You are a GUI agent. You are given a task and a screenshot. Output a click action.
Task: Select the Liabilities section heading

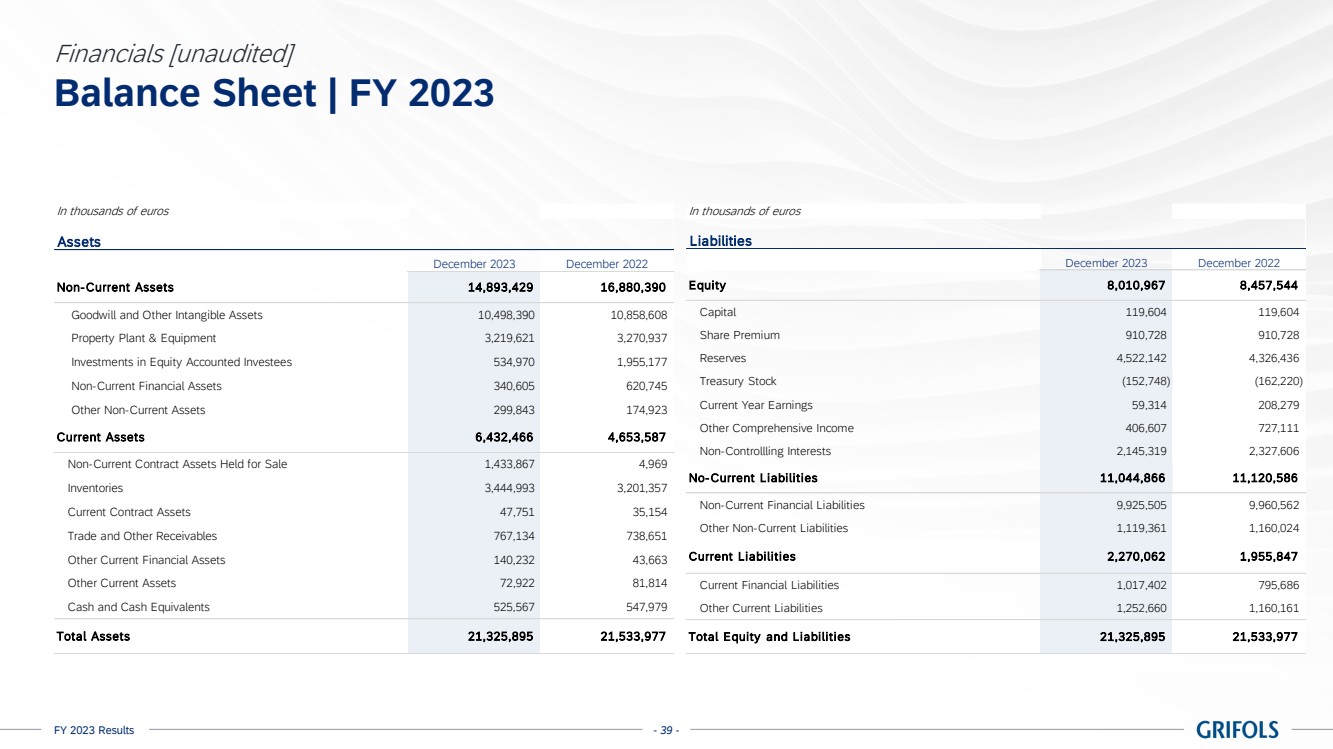[x=720, y=241]
